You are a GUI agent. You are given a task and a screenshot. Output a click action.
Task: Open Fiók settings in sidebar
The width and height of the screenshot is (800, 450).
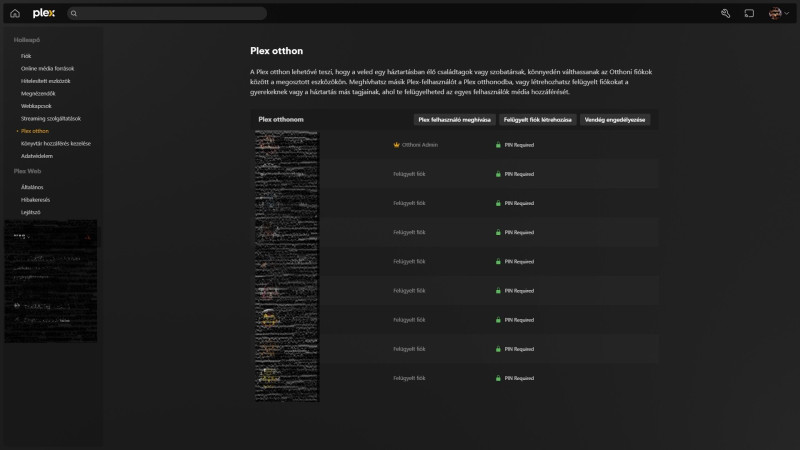[26, 56]
